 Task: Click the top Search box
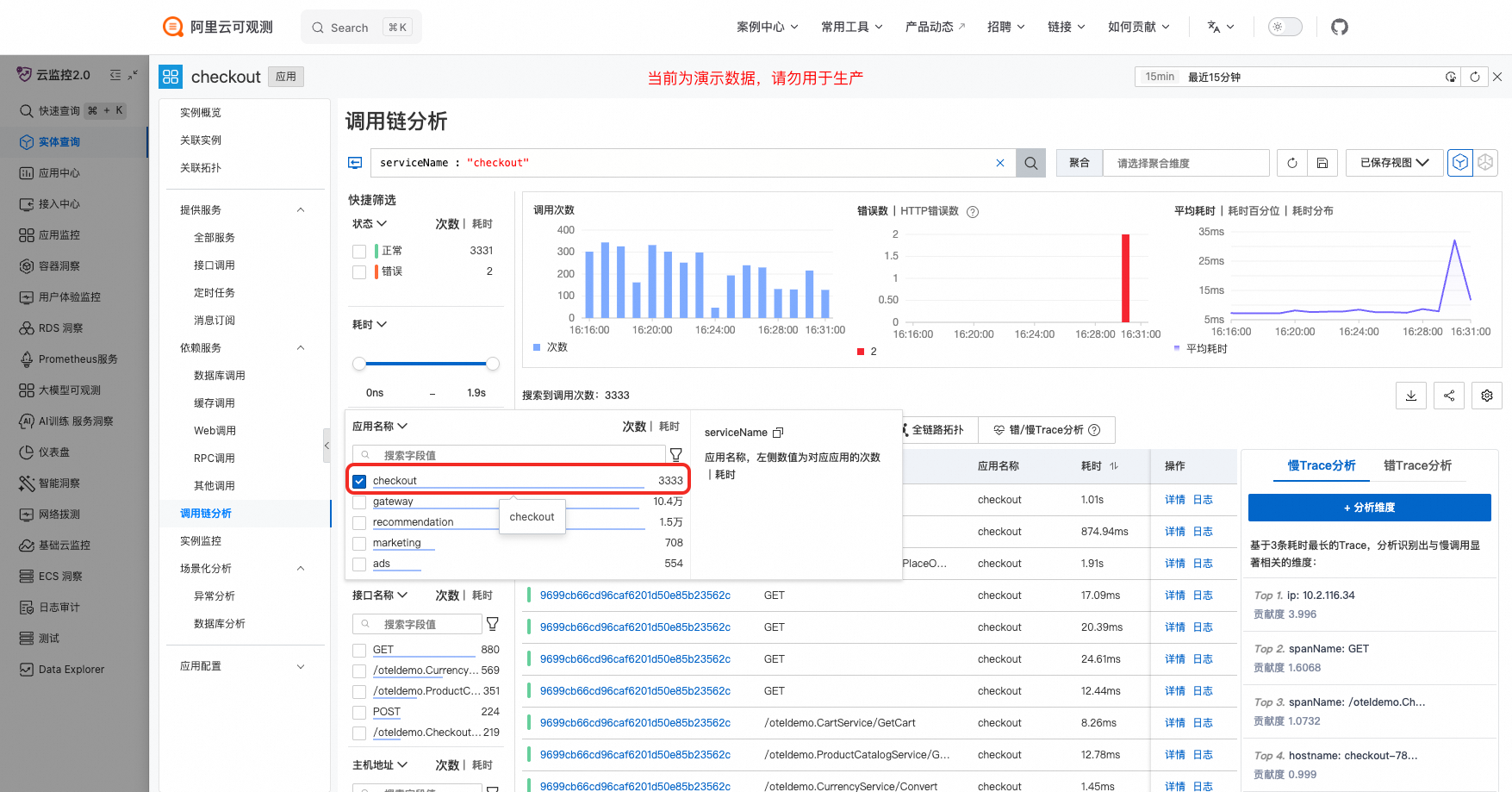(x=361, y=27)
